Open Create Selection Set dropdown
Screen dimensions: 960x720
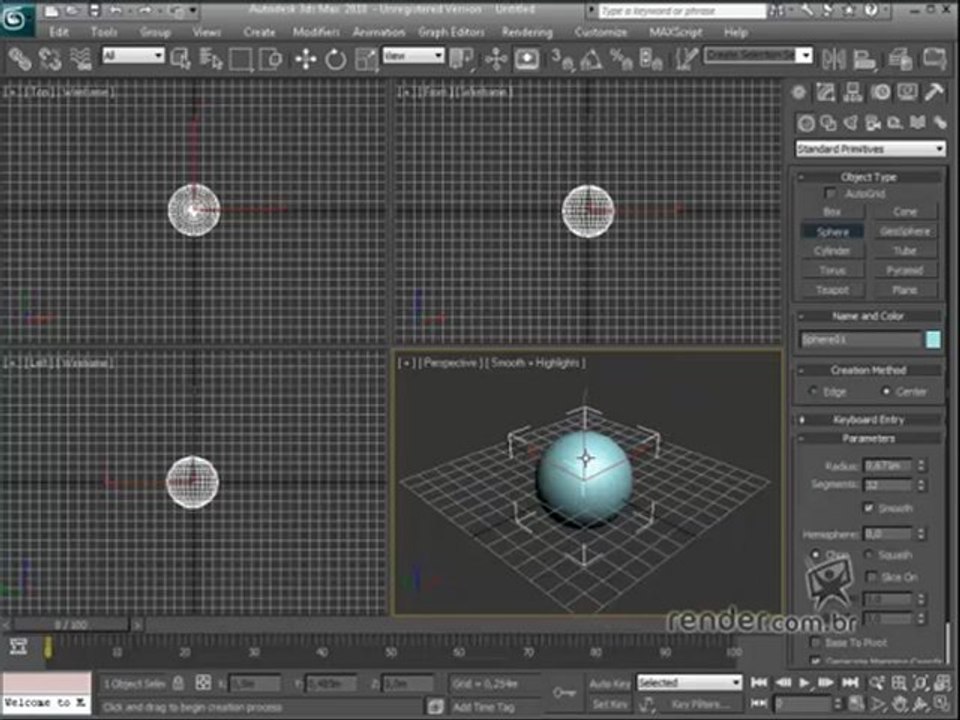(759, 56)
